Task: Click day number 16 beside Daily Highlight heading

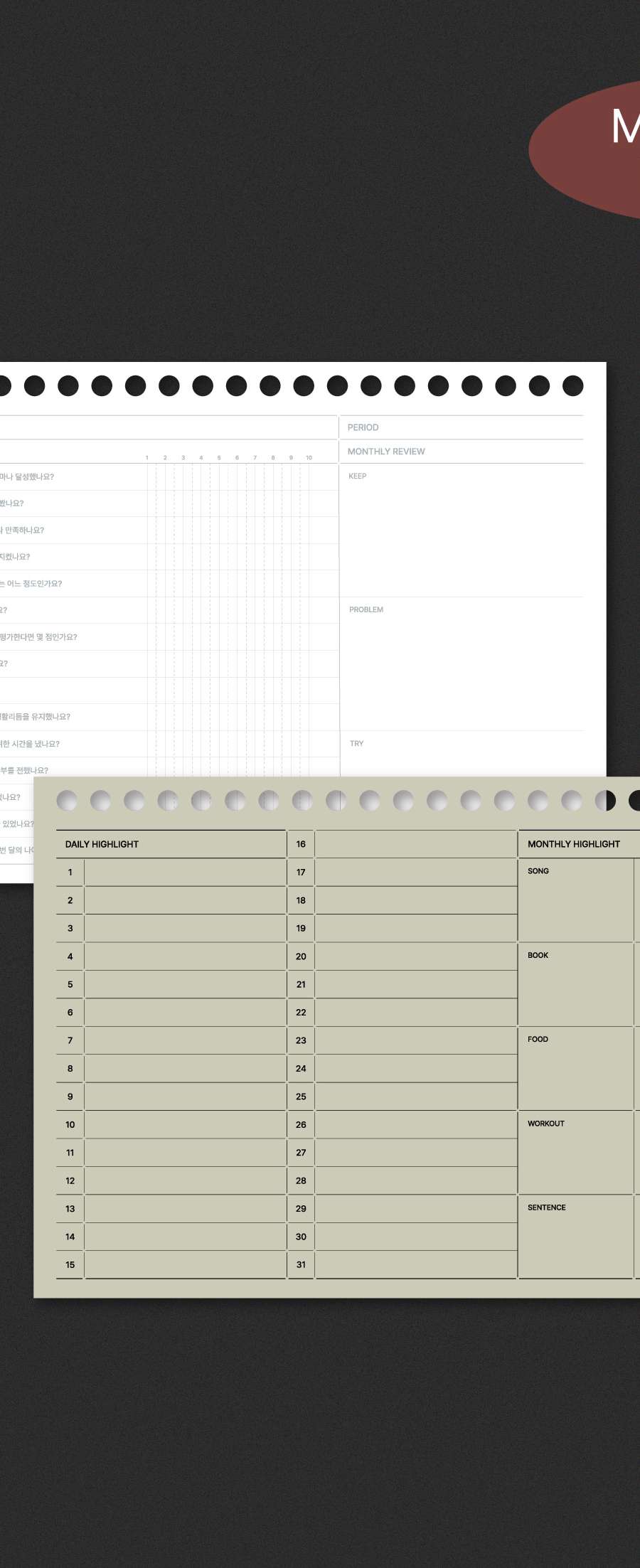Action: point(301,844)
